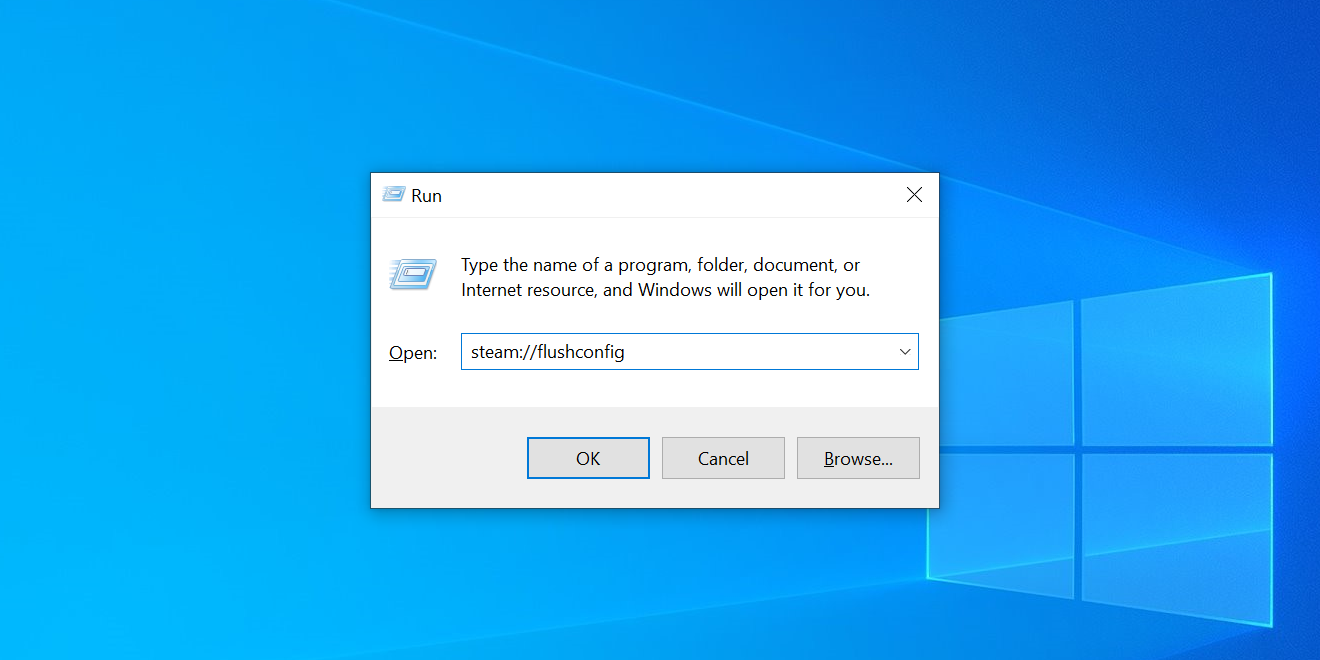Select Cancel to dismiss the dialog
Image resolution: width=1320 pixels, height=660 pixels.
point(723,457)
